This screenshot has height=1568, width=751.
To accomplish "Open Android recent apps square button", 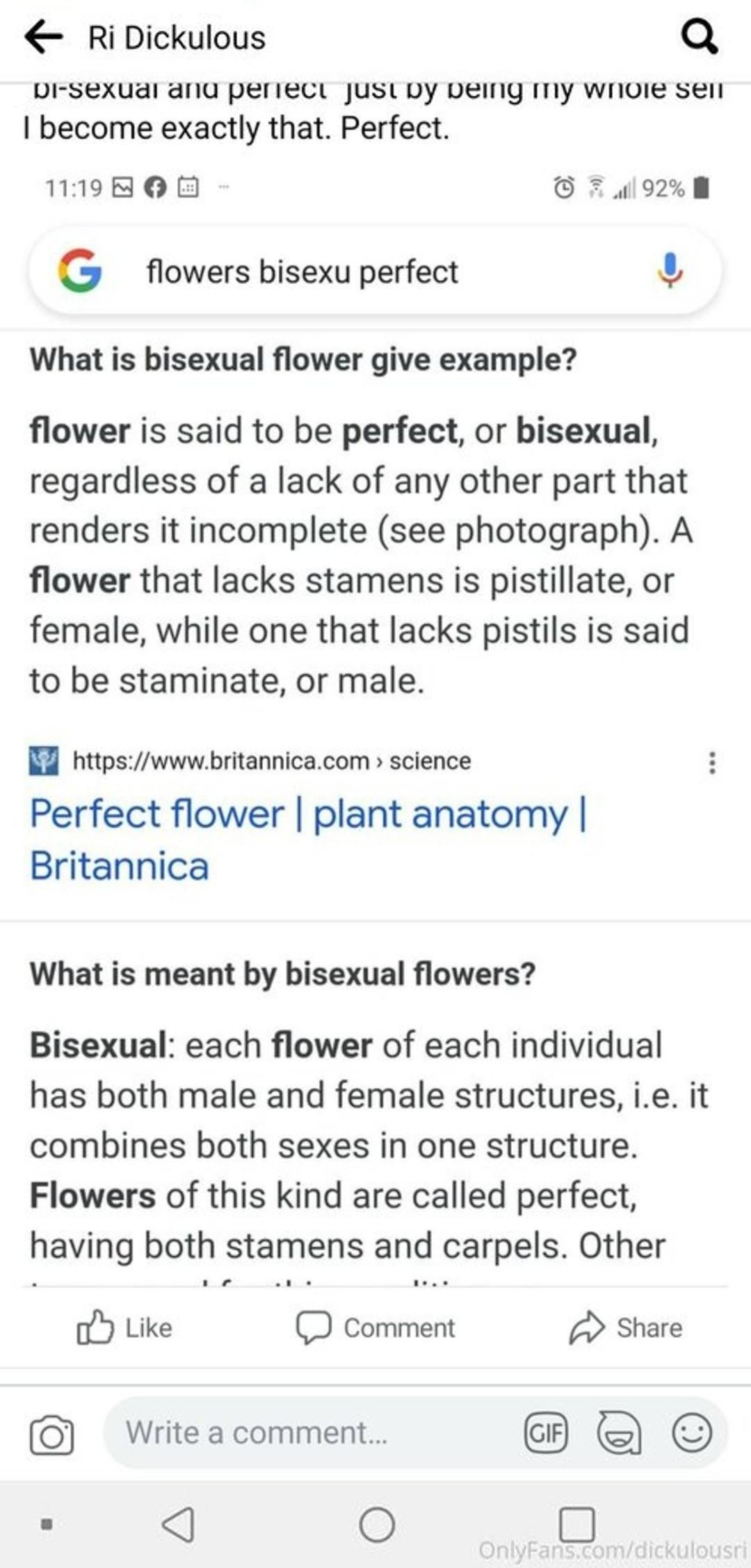I will (576, 1525).
